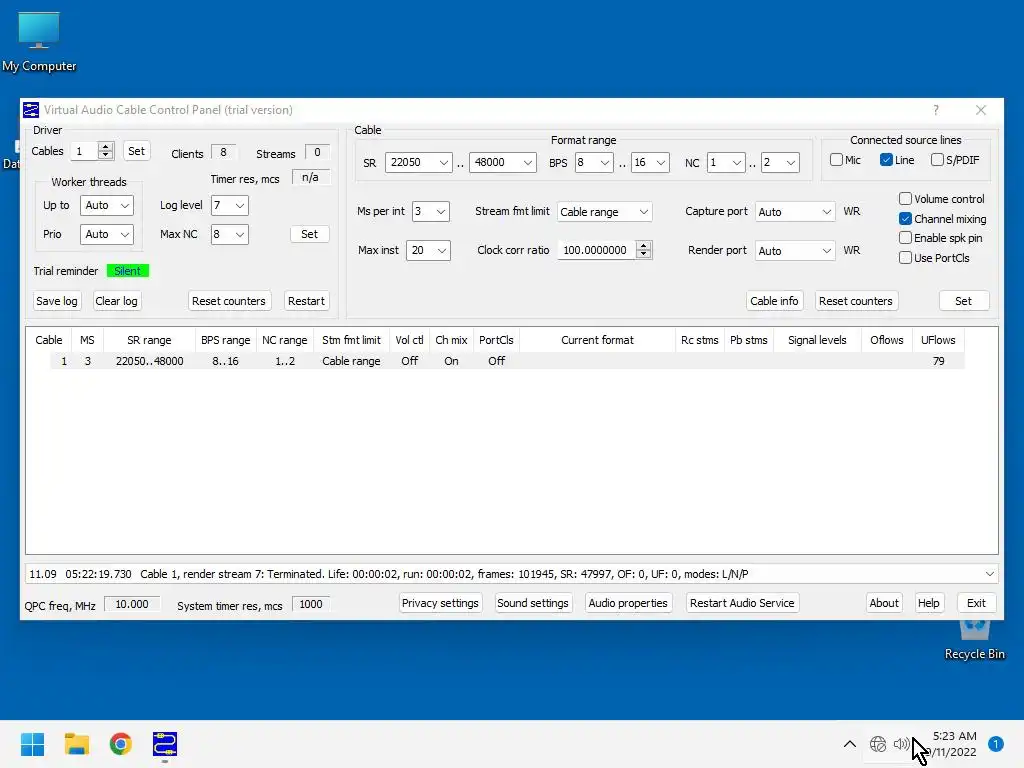
Task: Open the Render port dropdown
Action: [x=795, y=251]
